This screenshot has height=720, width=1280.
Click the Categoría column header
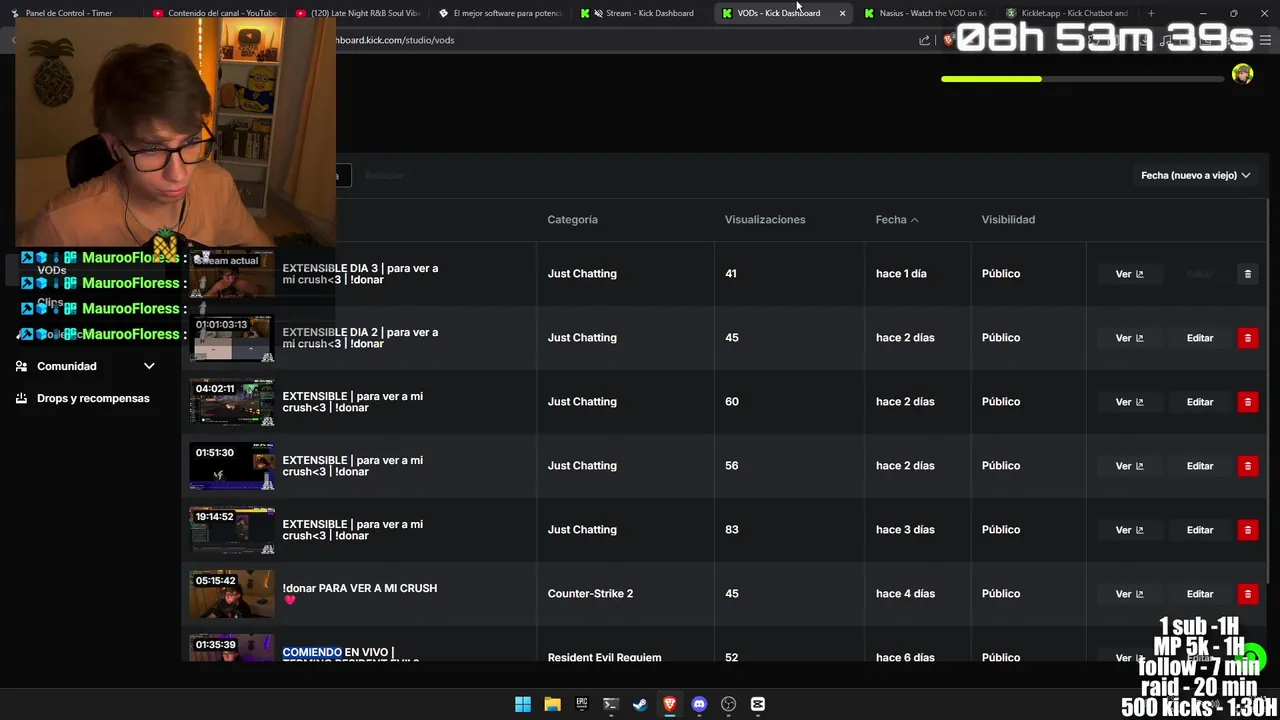tap(572, 219)
